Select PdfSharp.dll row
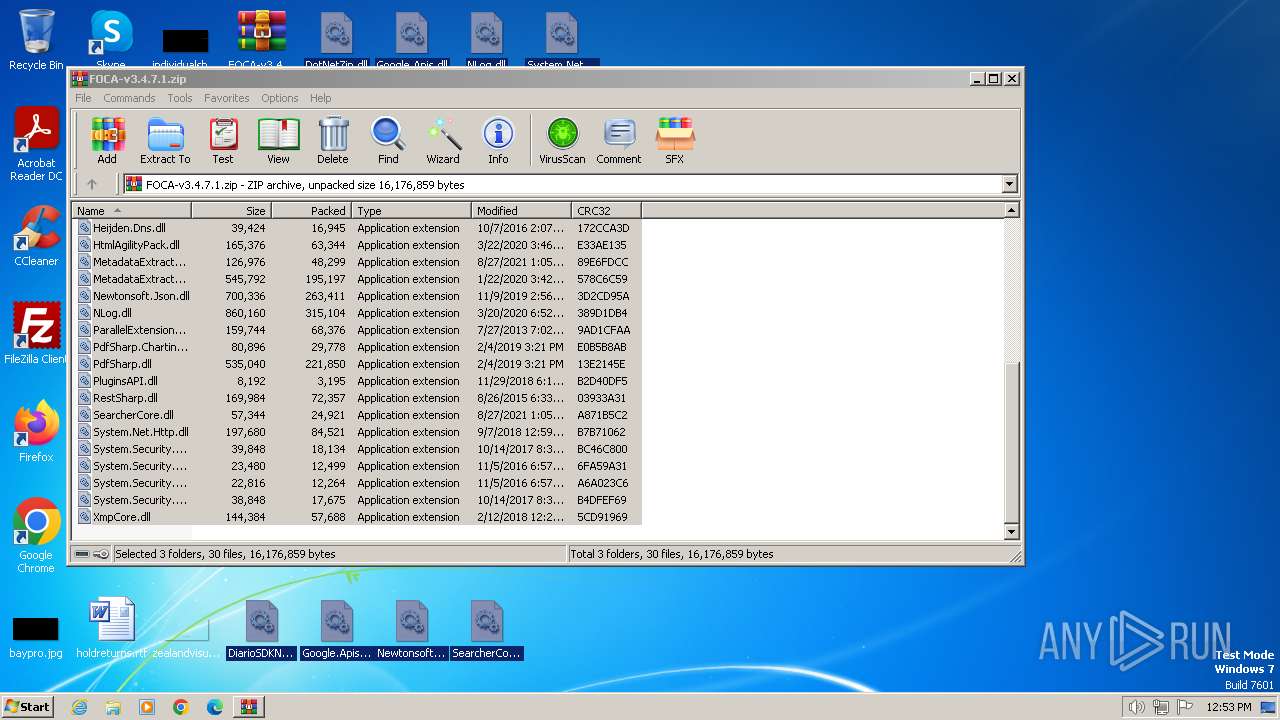The width and height of the screenshot is (1280, 720). 356,364
